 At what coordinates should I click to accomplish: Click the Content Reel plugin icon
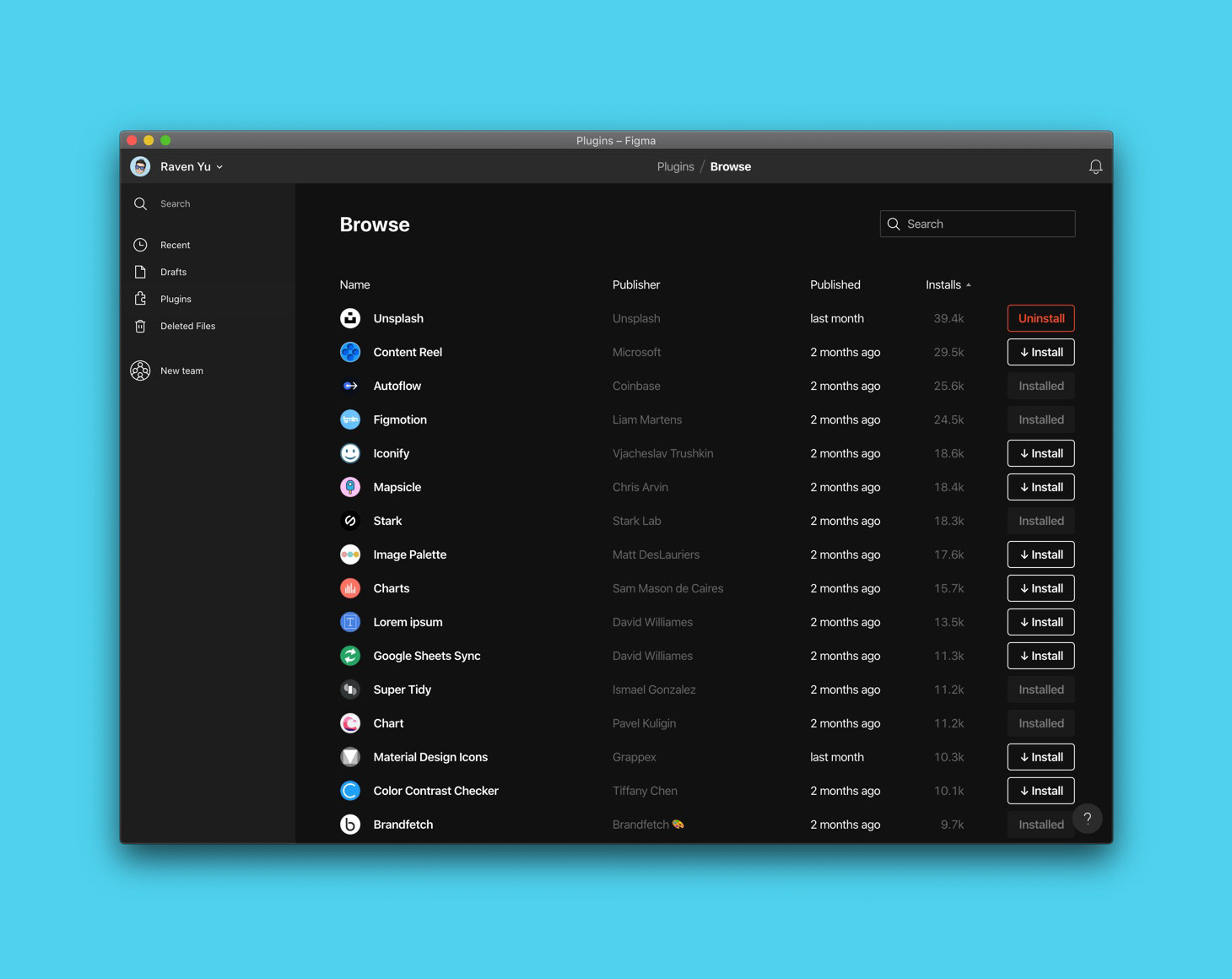click(350, 352)
